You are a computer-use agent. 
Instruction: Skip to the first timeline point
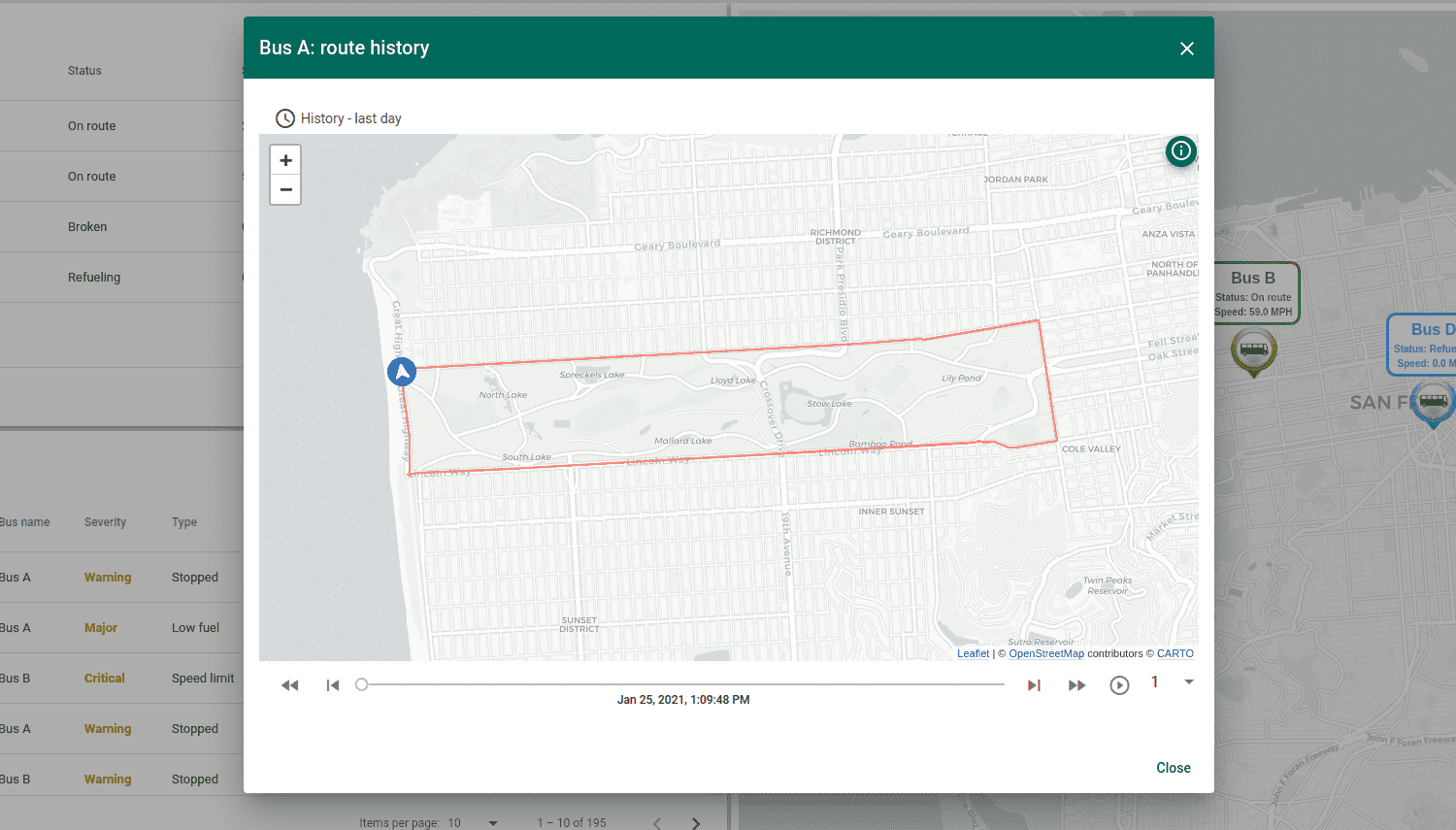click(332, 684)
